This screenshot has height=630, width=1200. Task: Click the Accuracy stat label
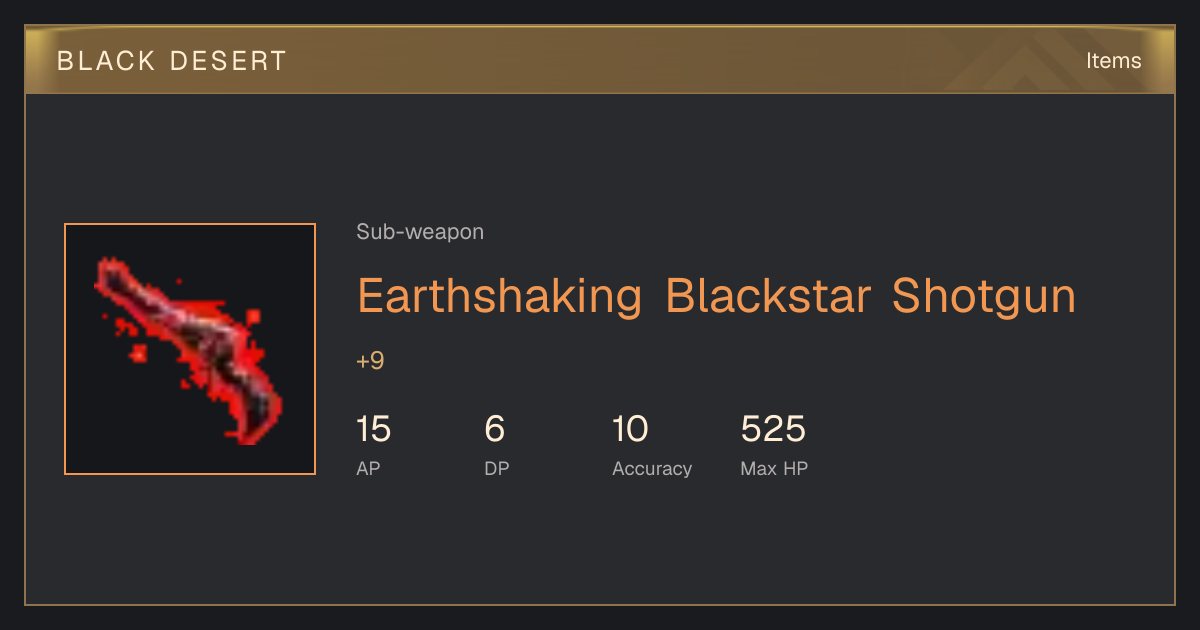tap(652, 468)
